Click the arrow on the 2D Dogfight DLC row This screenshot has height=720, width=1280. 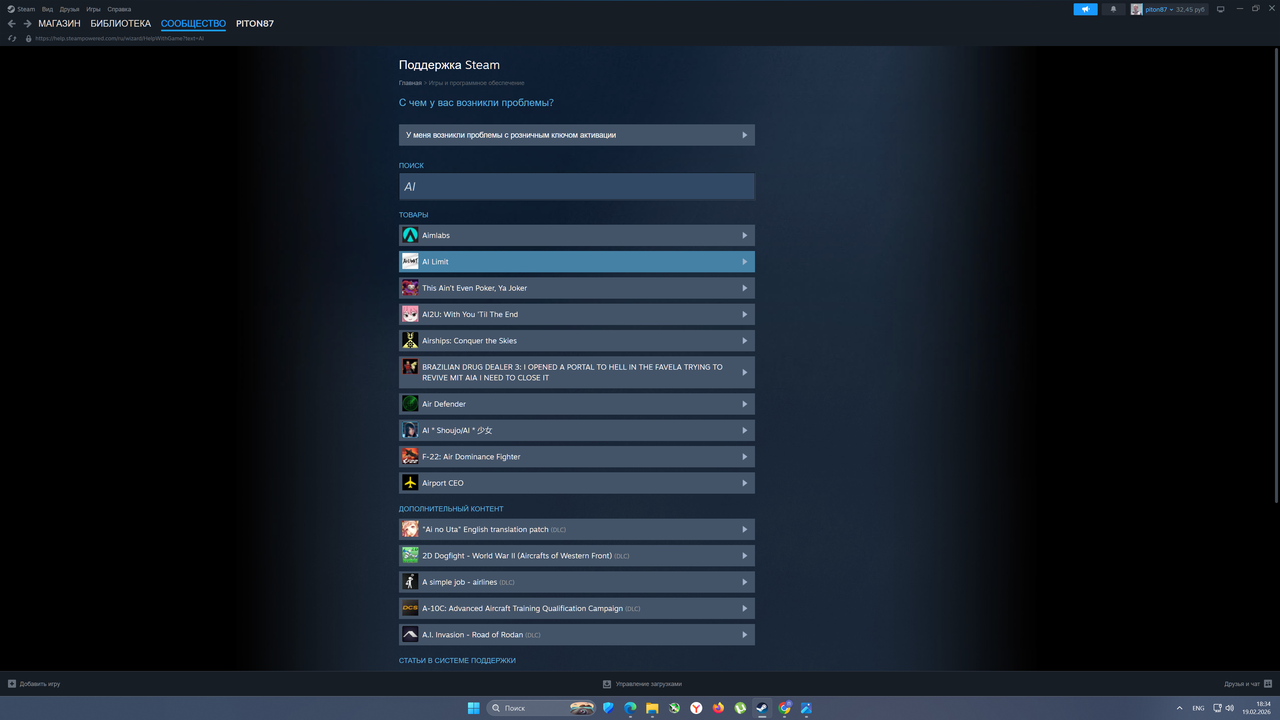[744, 556]
